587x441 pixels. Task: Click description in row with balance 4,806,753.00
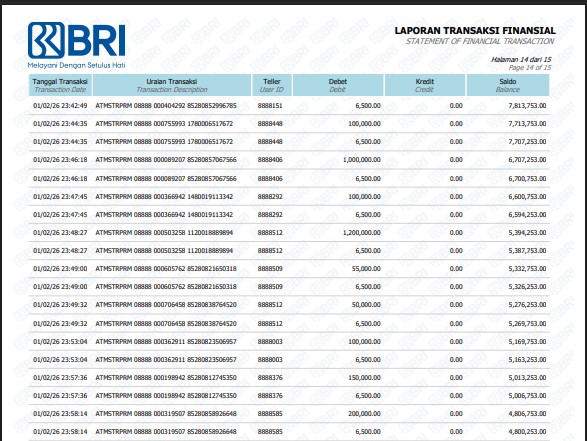pyautogui.click(x=166, y=414)
